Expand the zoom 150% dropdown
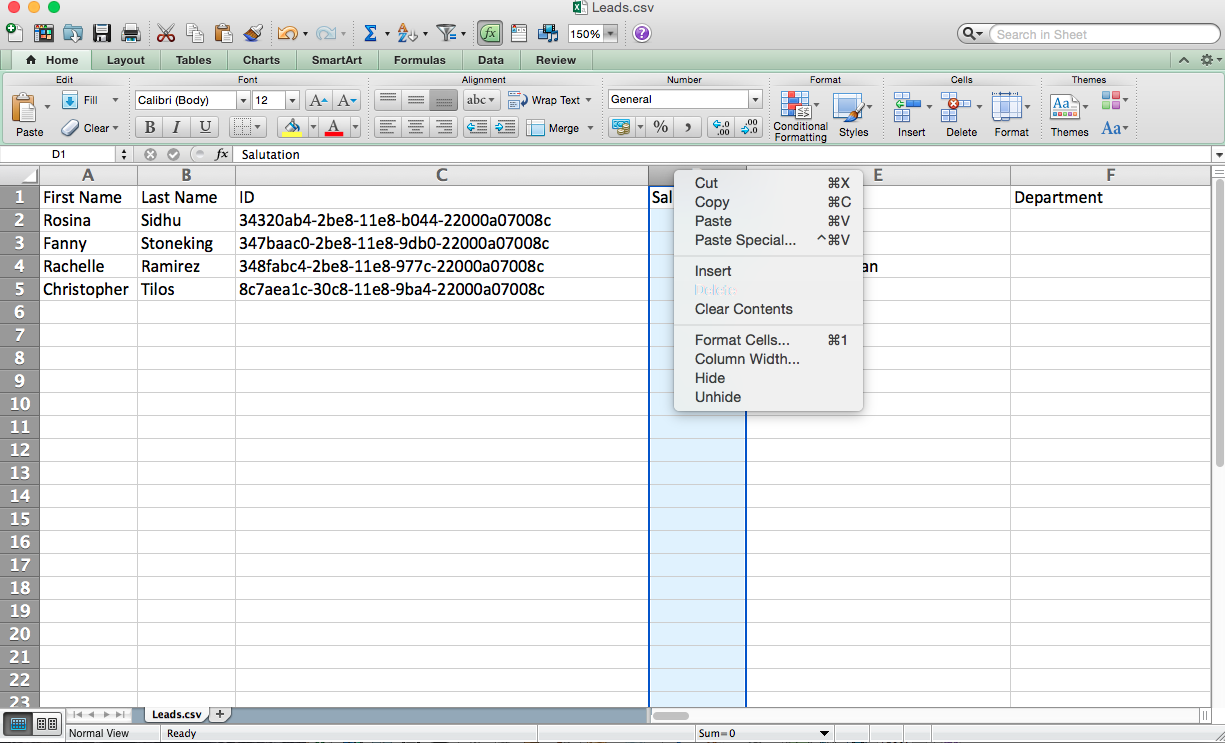Screen dimensions: 1225x743 [610, 33]
